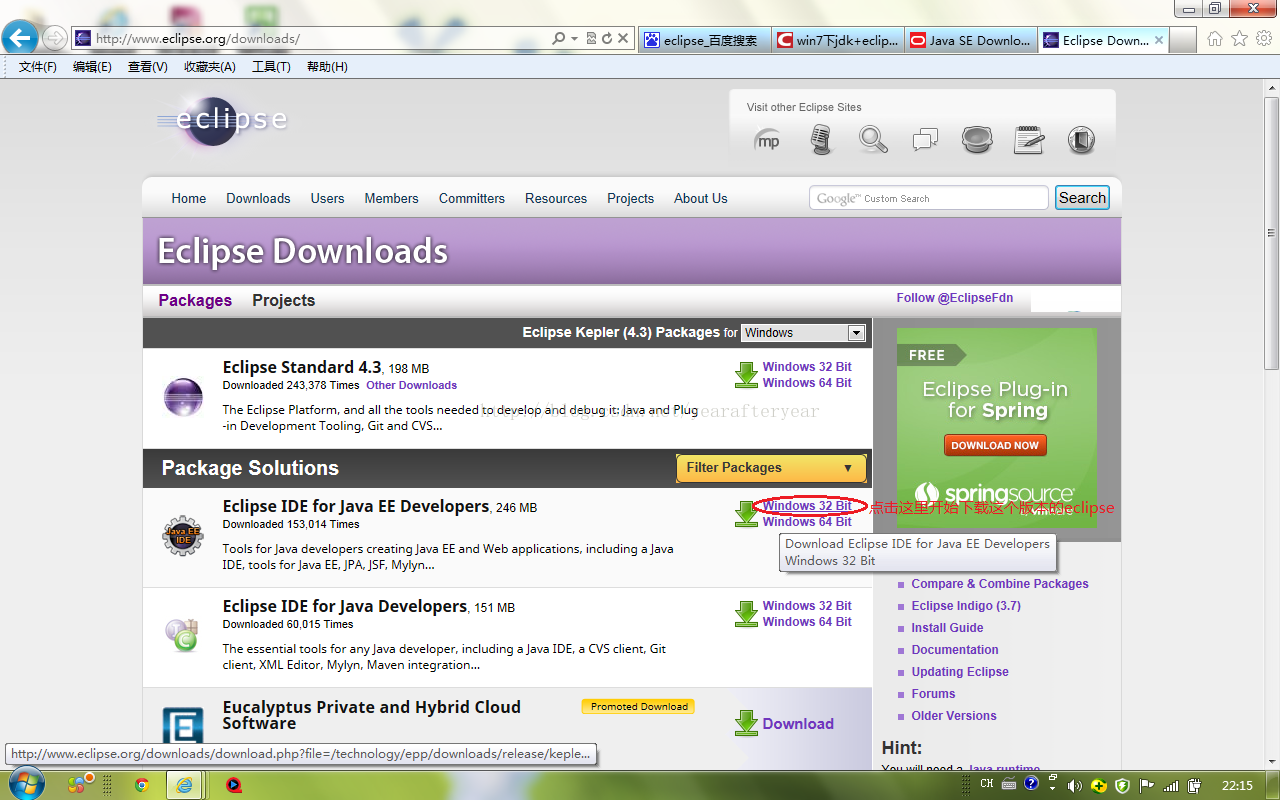Click Windows 64 Bit for Java Developers
Screen dimensions: 1280x800
pos(806,622)
